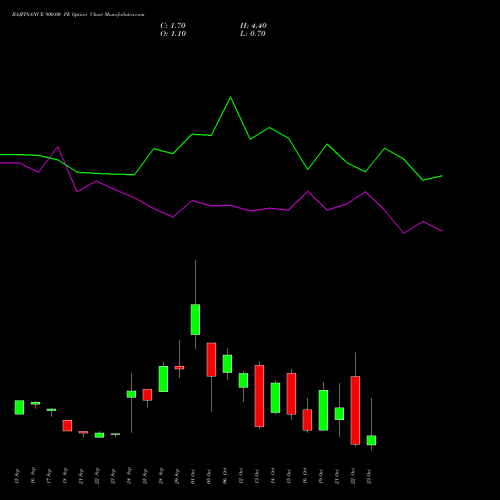Click the purple line's early spike crossing the green line
The height and width of the screenshot is (500, 500).
[x=58, y=147]
